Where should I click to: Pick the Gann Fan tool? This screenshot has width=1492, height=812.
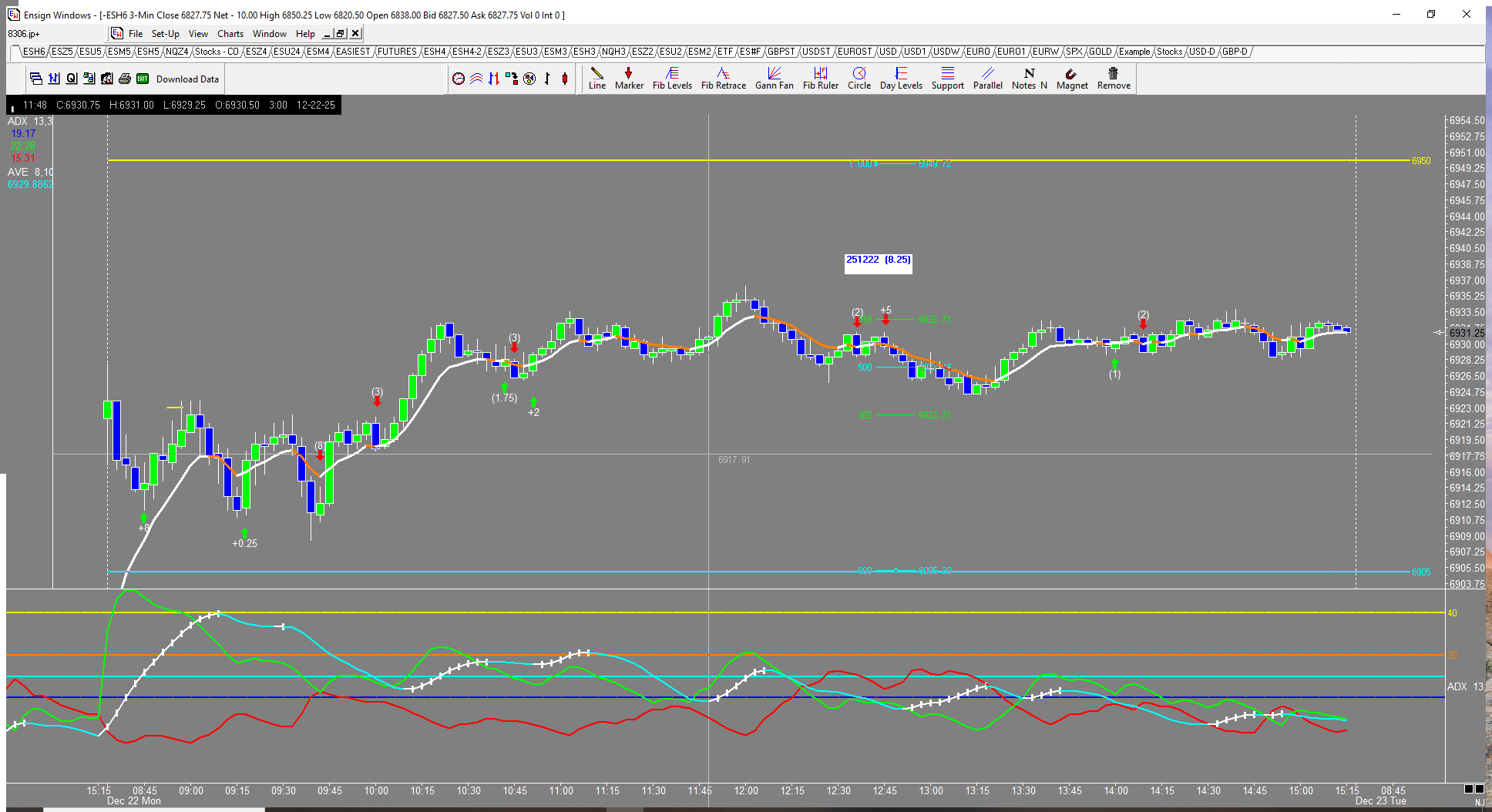pyautogui.click(x=774, y=79)
